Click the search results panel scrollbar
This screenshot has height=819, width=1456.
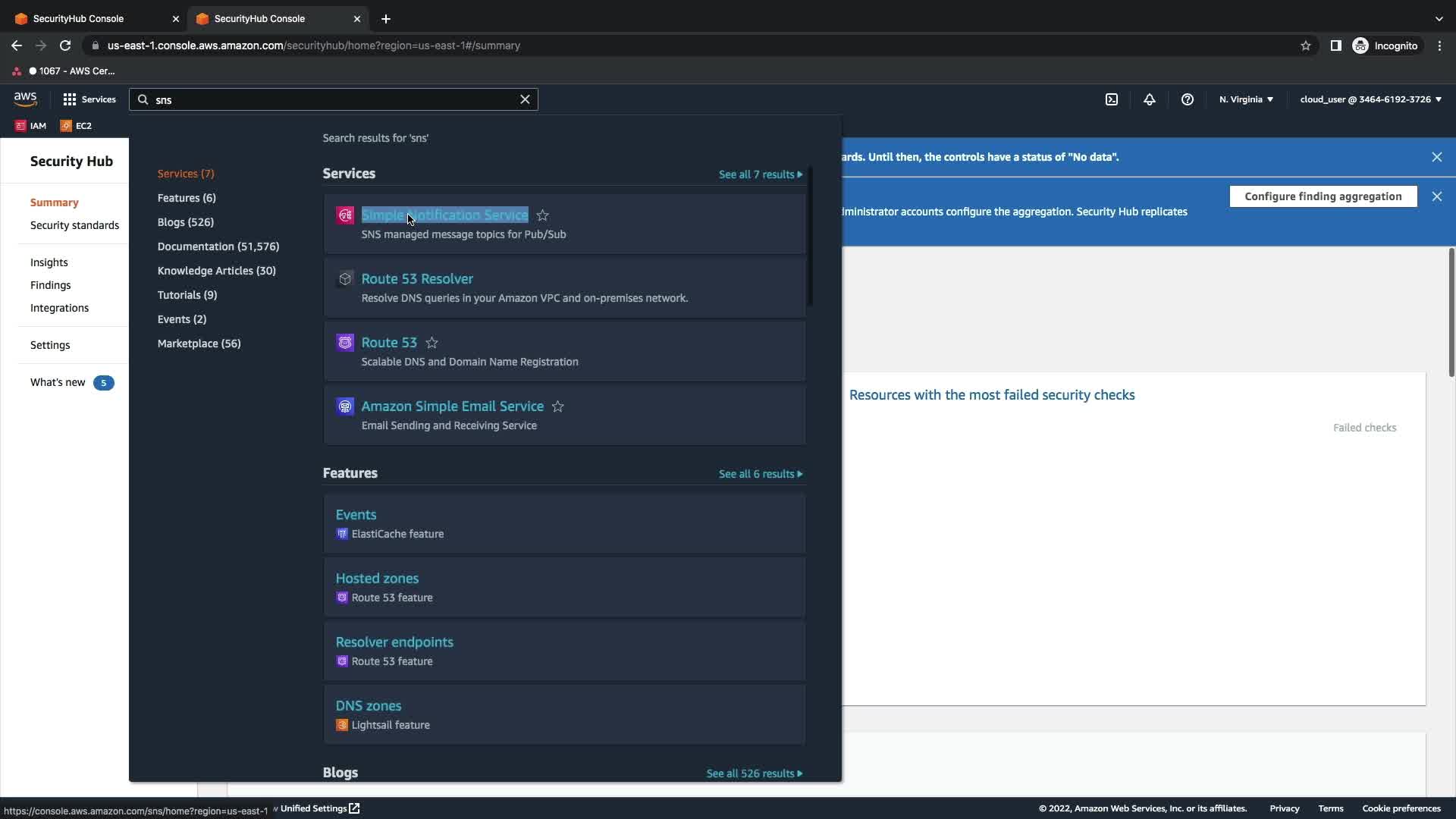coord(809,237)
